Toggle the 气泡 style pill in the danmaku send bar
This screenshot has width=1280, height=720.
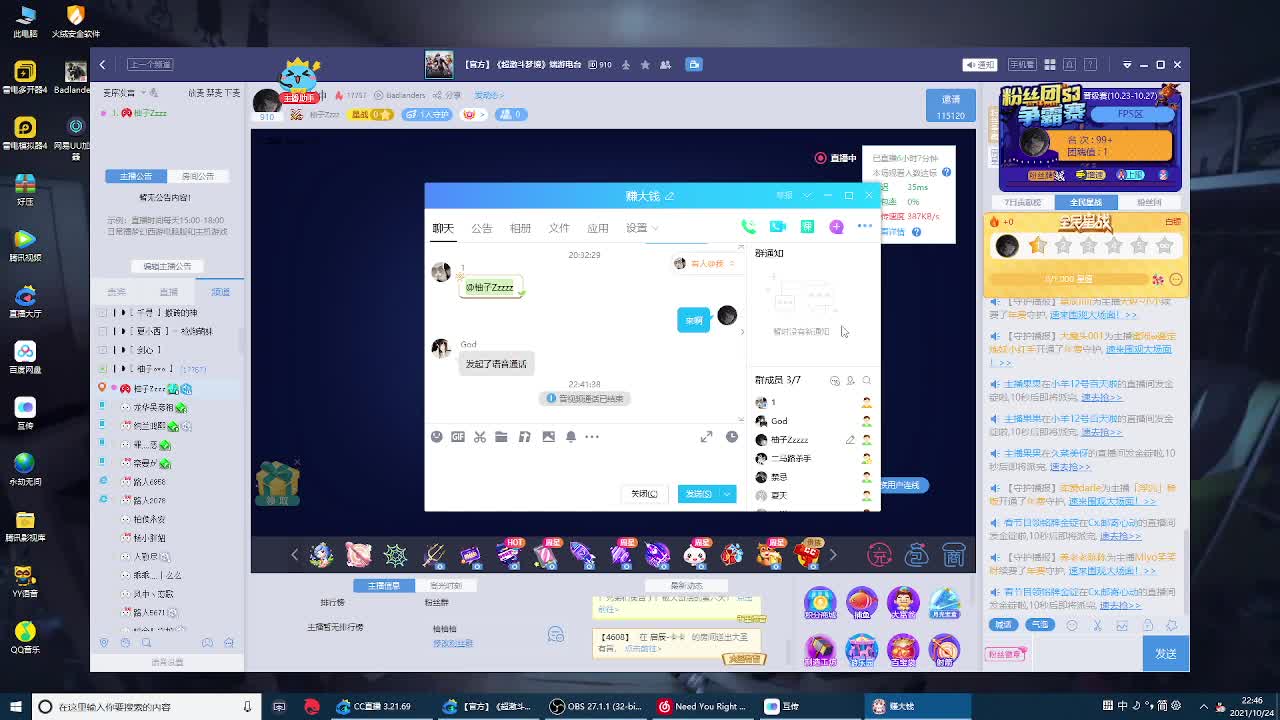1041,624
